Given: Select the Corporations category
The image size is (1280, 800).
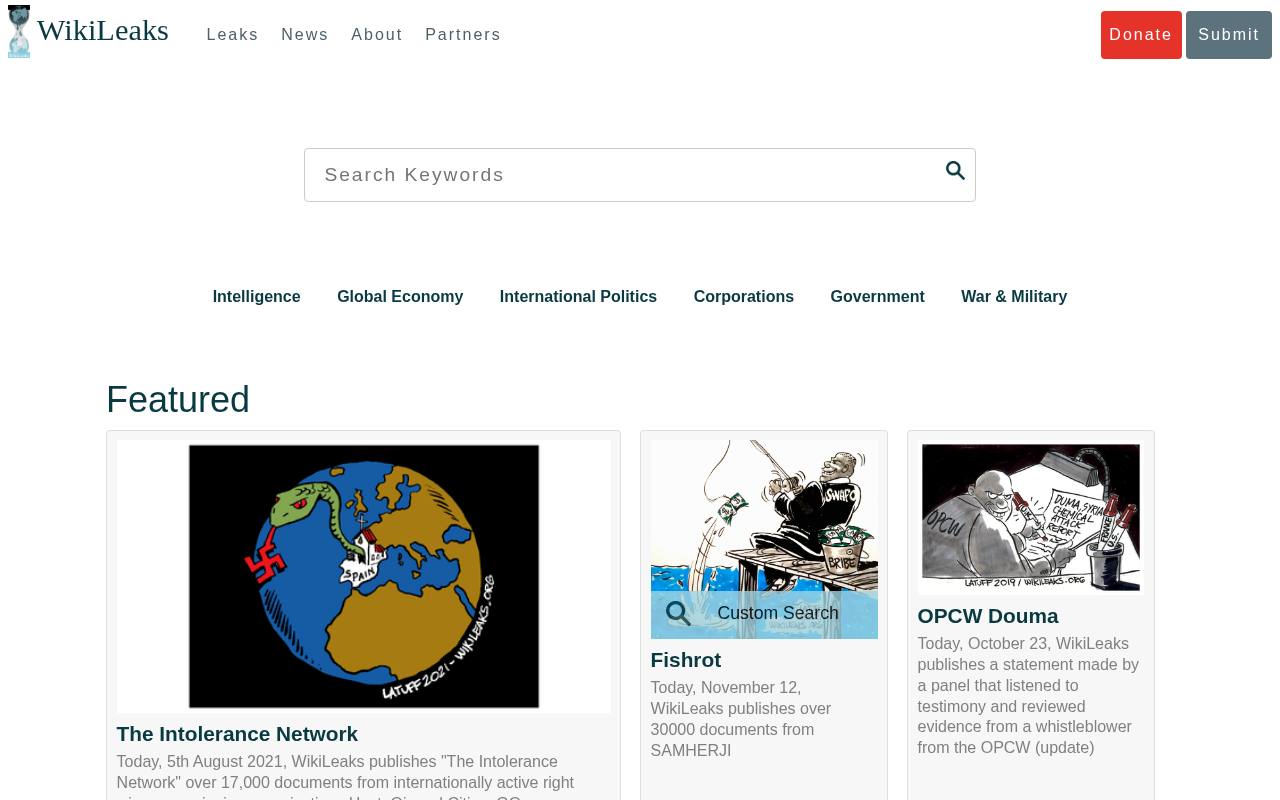Looking at the screenshot, I should 744,297.
